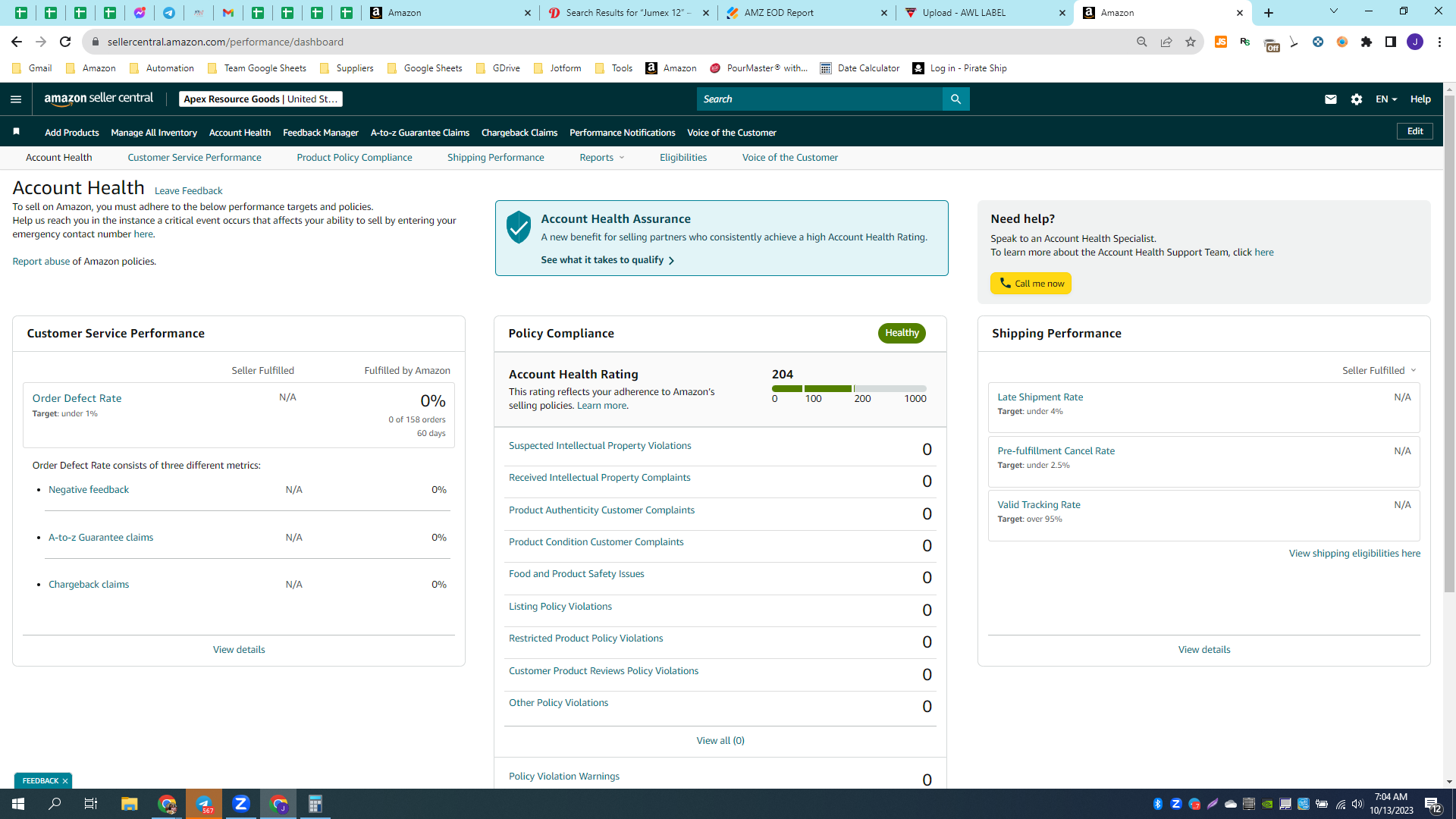This screenshot has height=819, width=1456.
Task: Open the Date Calculator bookmark
Action: click(860, 68)
